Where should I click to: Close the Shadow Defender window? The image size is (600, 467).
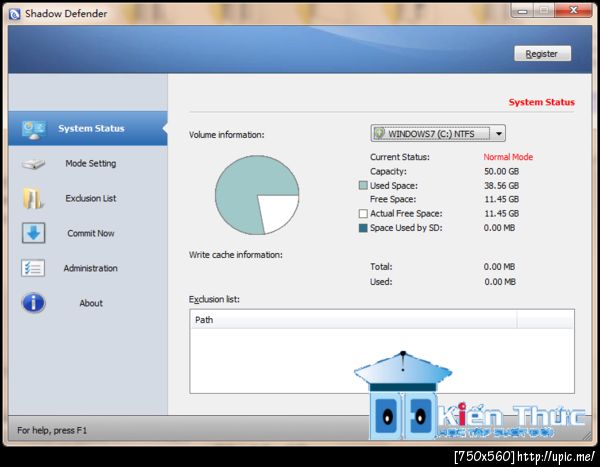coord(573,10)
